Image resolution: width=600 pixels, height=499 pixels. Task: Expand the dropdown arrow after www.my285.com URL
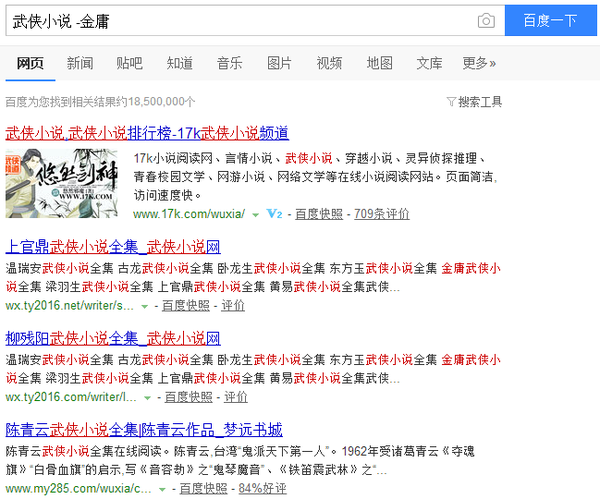click(162, 490)
